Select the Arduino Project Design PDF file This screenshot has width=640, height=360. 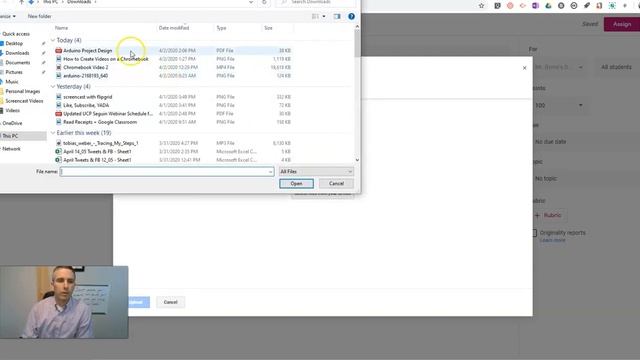pyautogui.click(x=87, y=51)
